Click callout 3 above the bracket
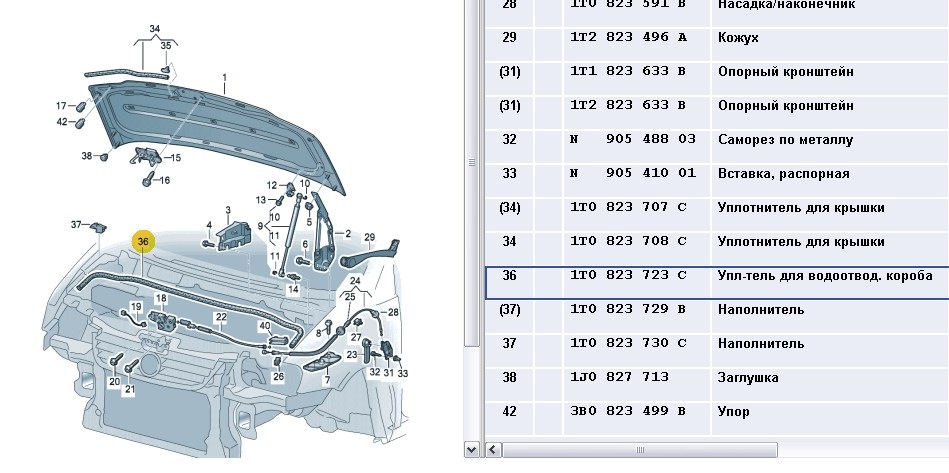This screenshot has width=949, height=473. tap(228, 210)
